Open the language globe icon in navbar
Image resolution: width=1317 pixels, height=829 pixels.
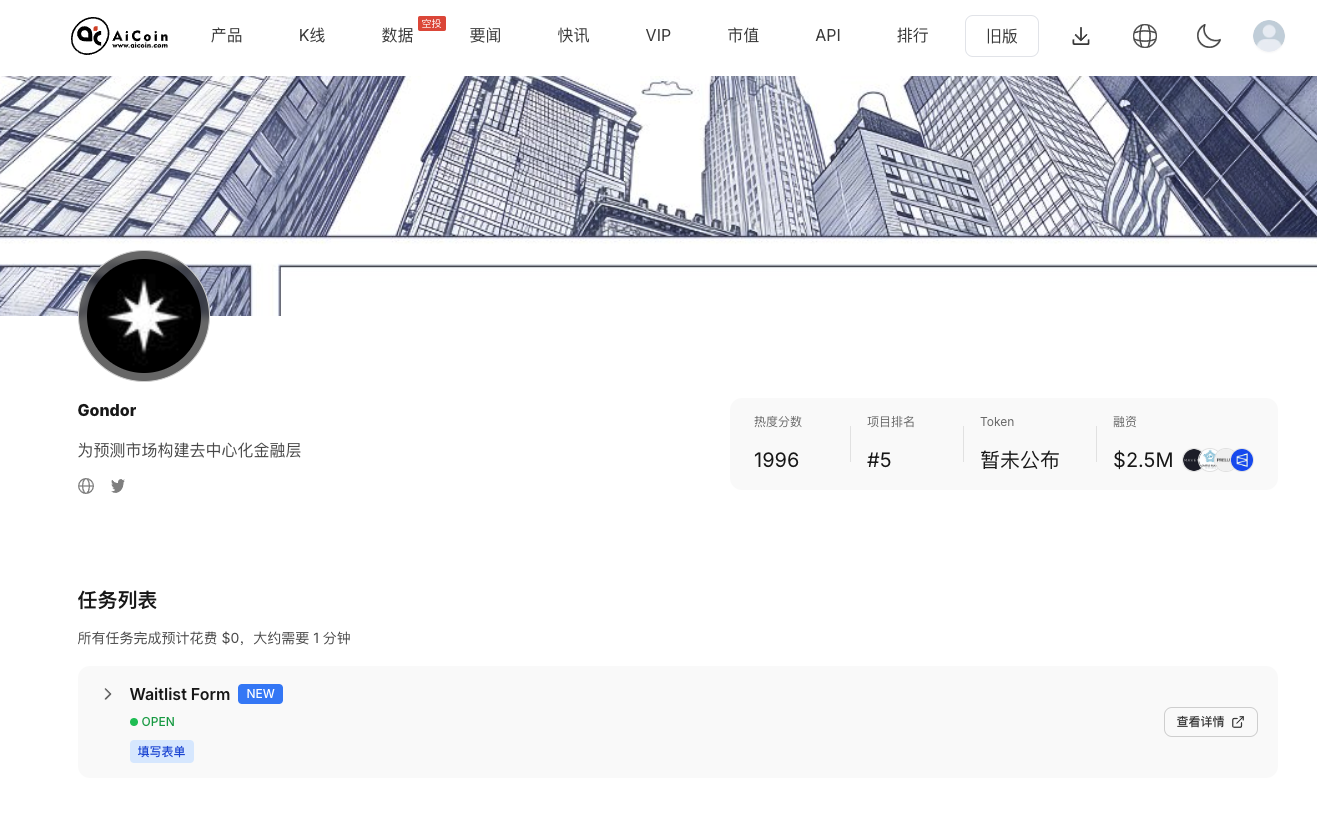click(x=1144, y=36)
